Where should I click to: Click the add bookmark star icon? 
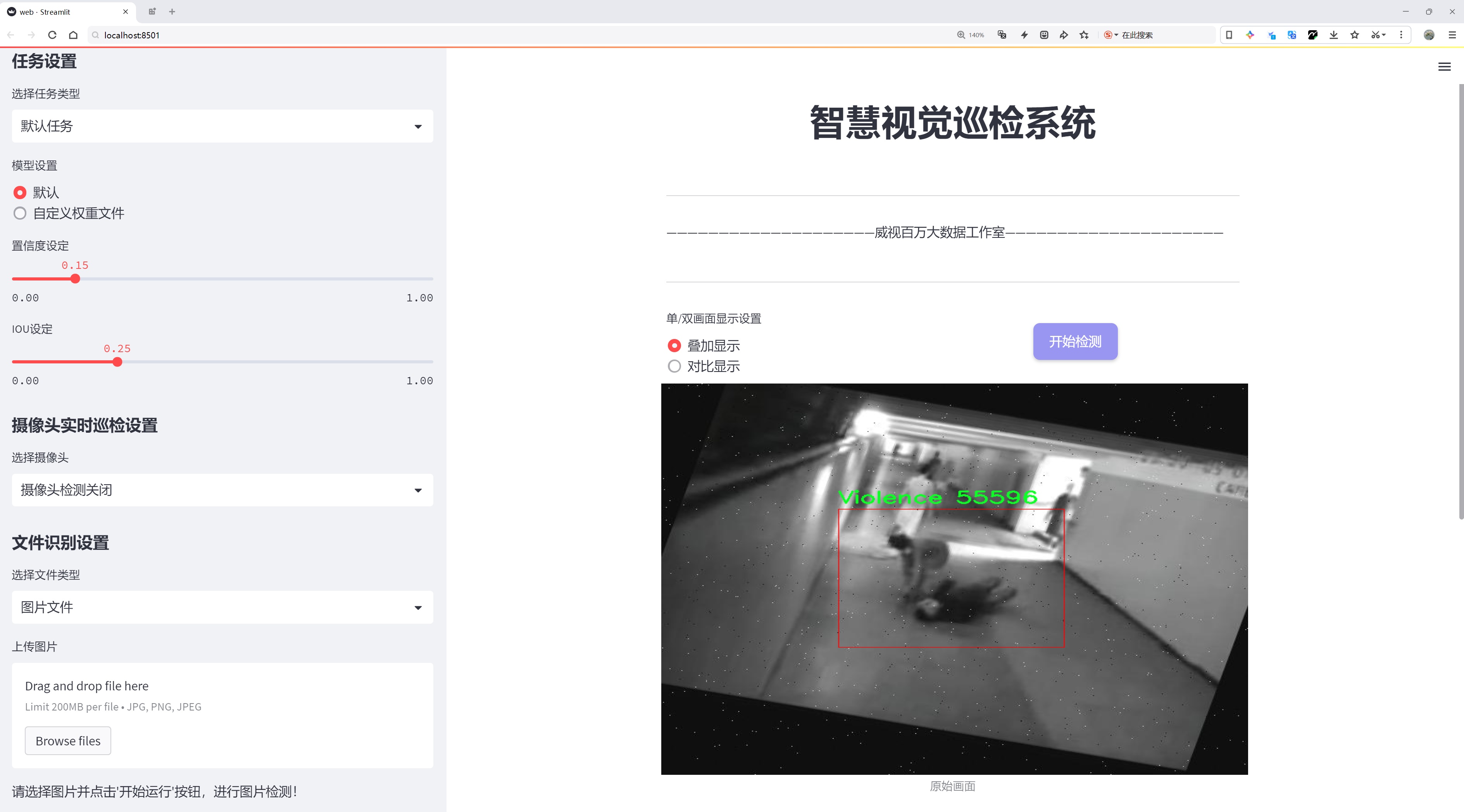tap(1085, 35)
